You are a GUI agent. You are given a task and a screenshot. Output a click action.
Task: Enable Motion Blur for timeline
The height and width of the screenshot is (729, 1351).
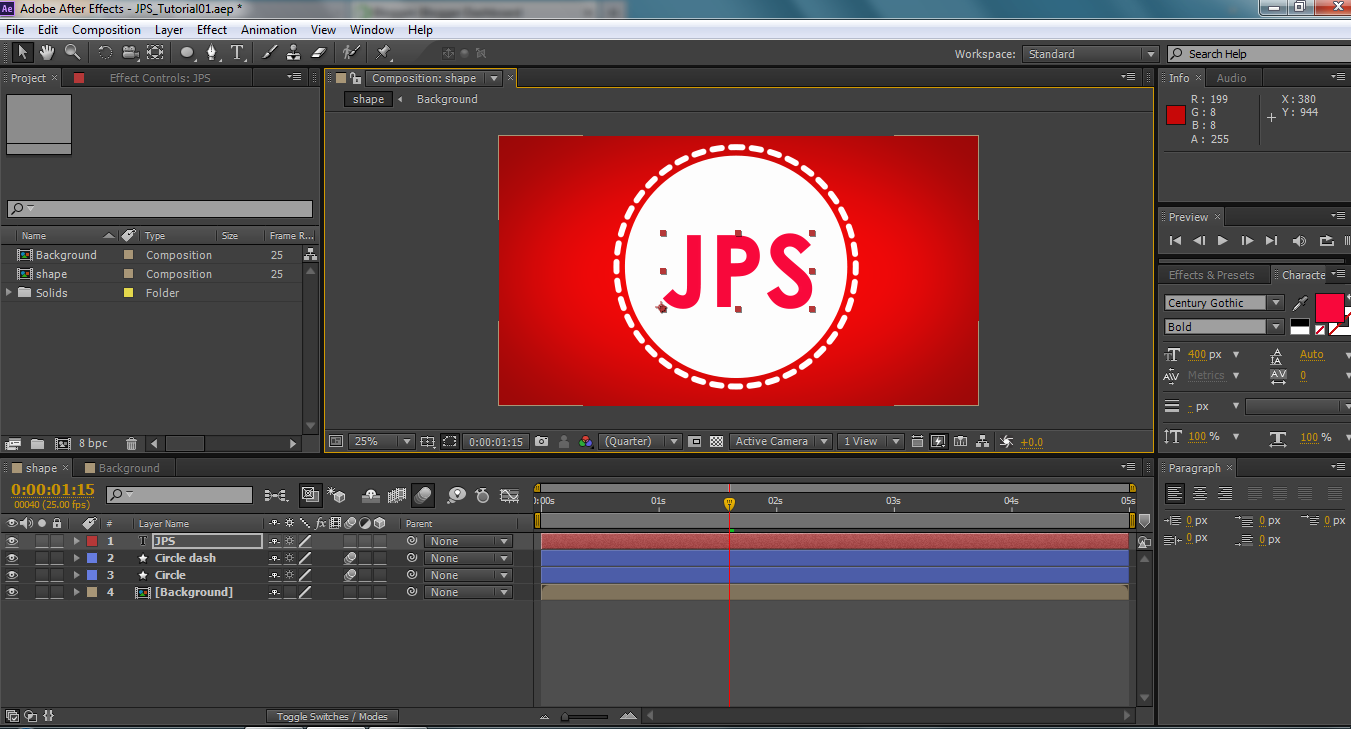point(423,495)
